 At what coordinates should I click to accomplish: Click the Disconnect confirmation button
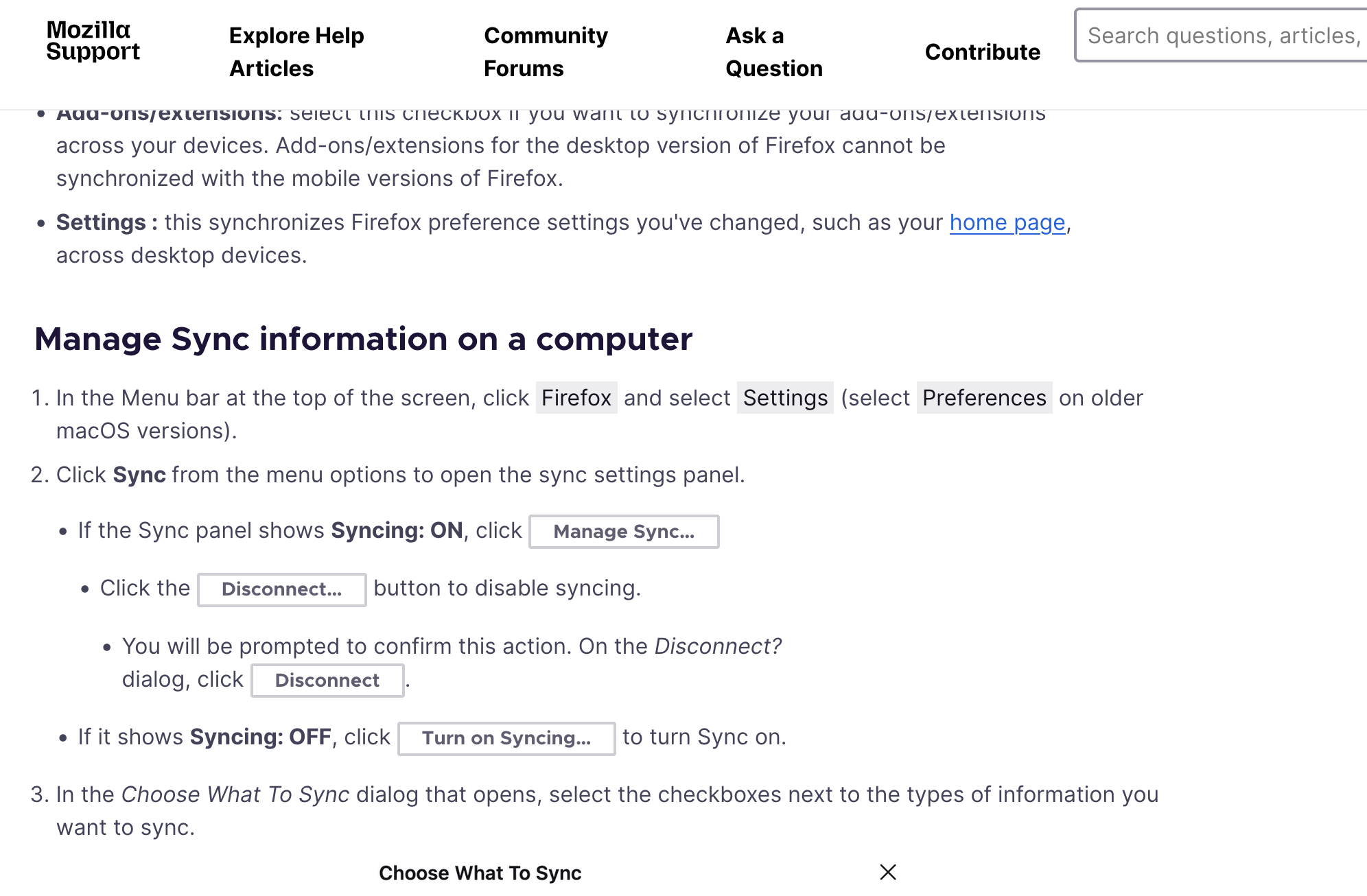[327, 681]
